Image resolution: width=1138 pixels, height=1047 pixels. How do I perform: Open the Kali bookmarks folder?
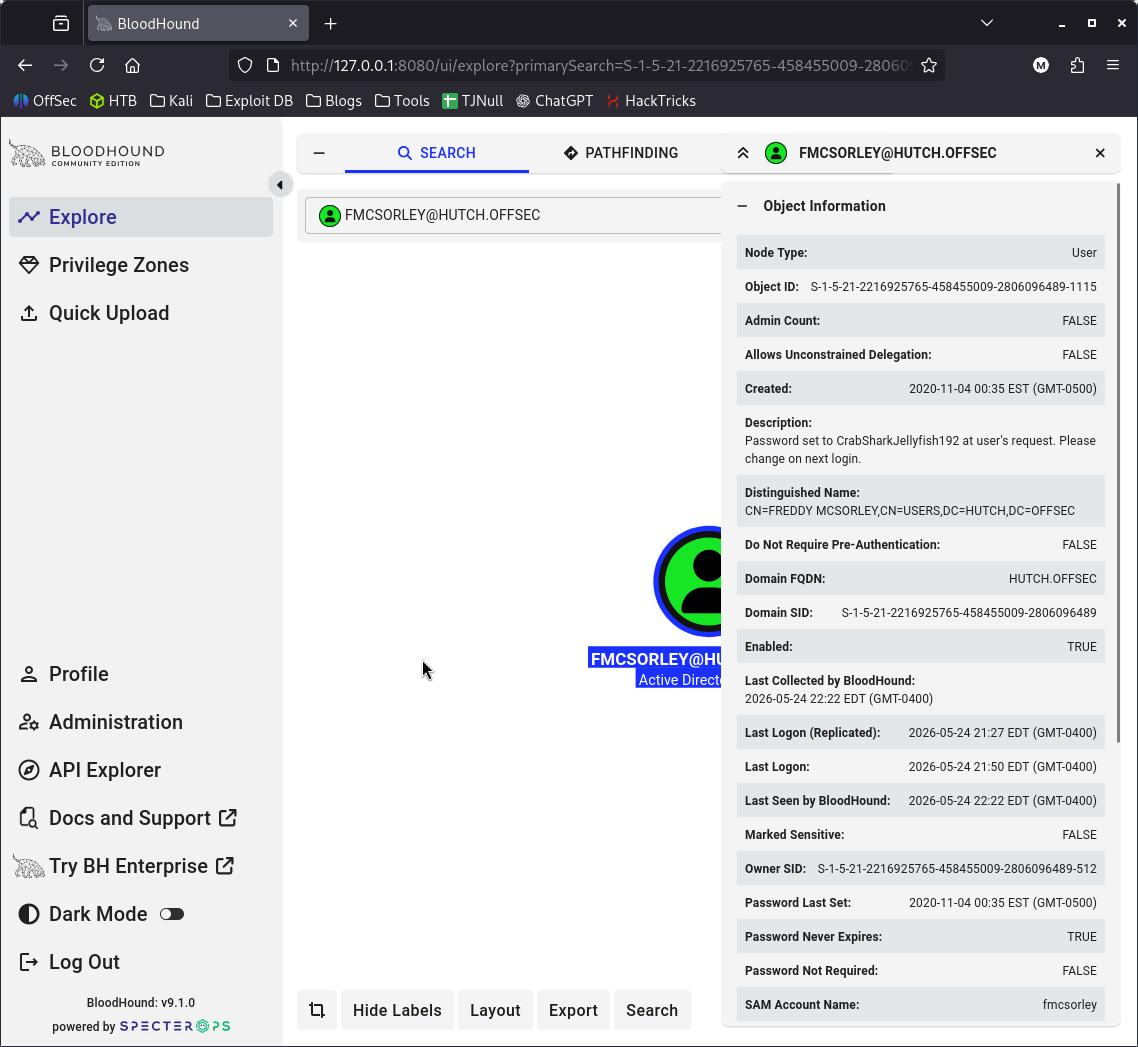(x=171, y=101)
